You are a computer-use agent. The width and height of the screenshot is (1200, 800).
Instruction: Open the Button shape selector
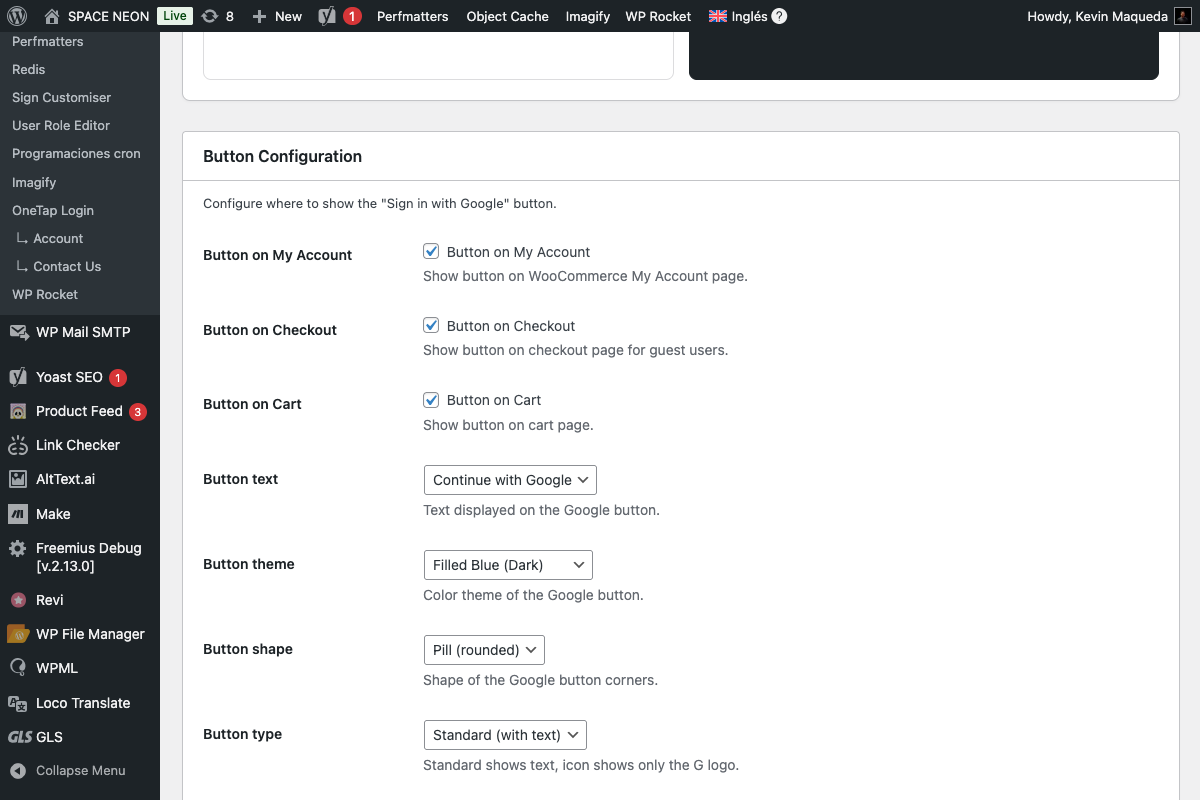pyautogui.click(x=484, y=649)
